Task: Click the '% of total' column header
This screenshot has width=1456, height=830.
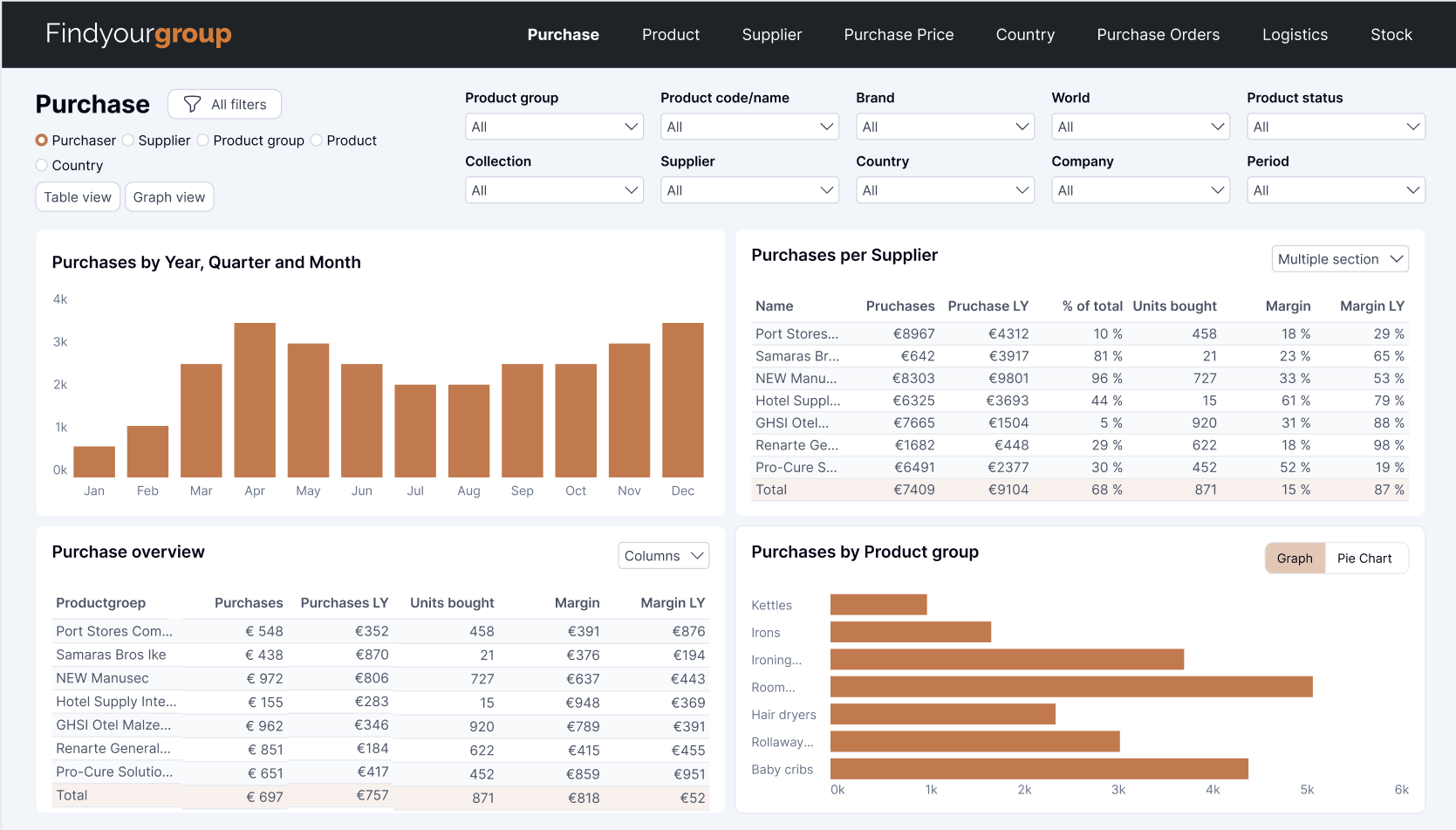Action: (1092, 306)
